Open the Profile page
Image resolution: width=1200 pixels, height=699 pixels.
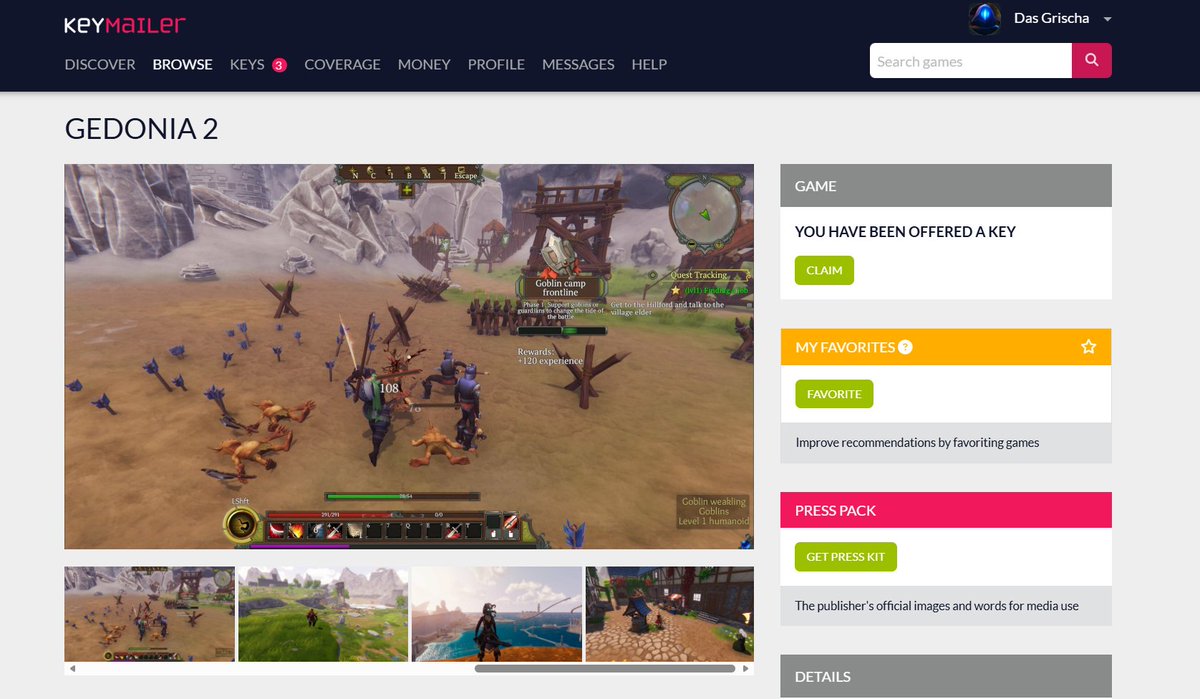tap(496, 64)
